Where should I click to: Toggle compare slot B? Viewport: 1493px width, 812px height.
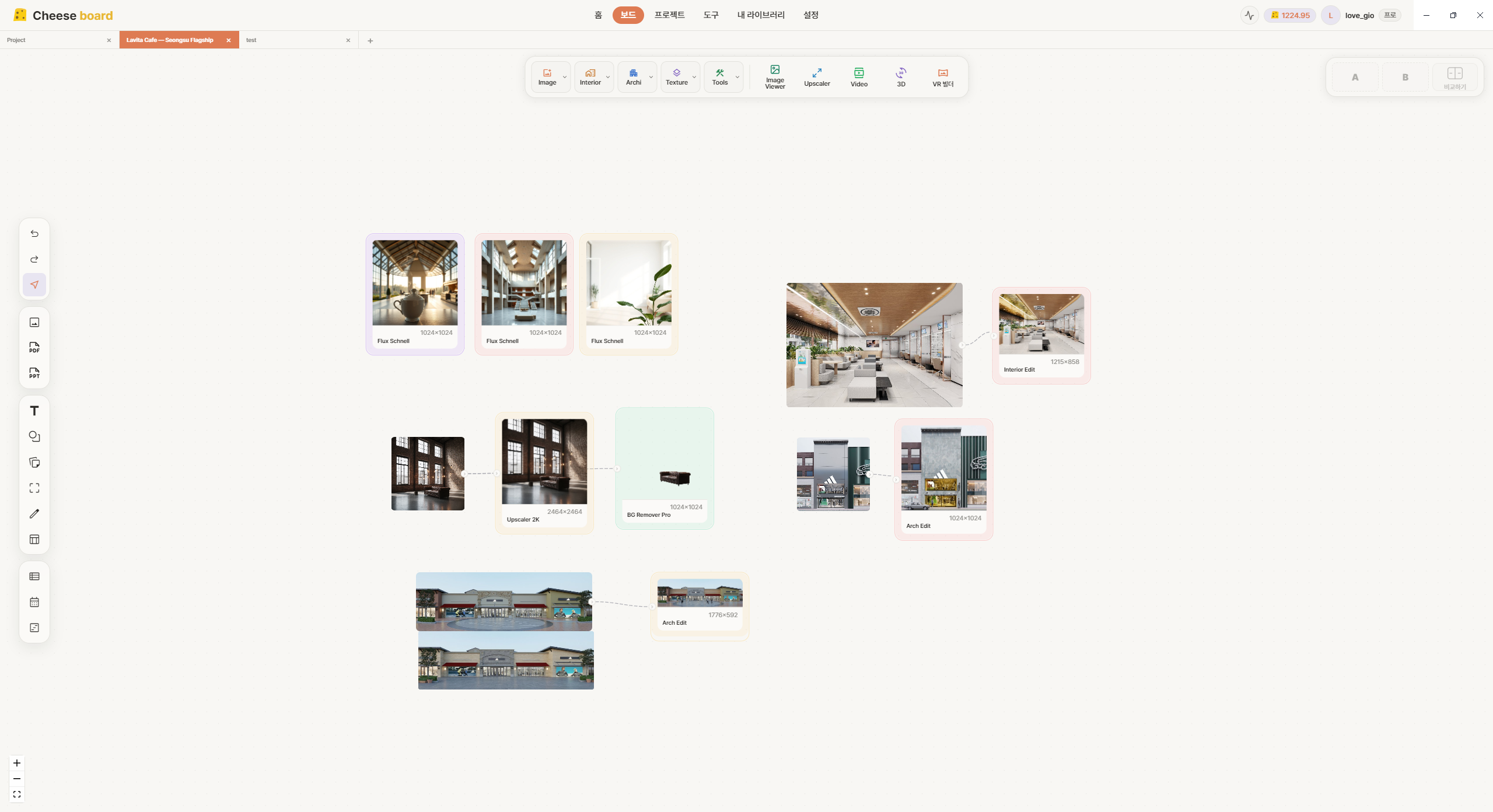(x=1405, y=77)
